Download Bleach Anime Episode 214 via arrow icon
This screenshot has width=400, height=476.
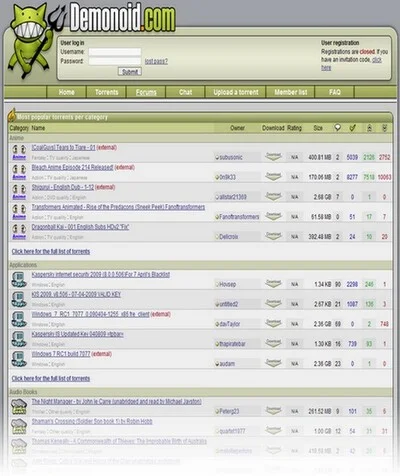(x=273, y=176)
